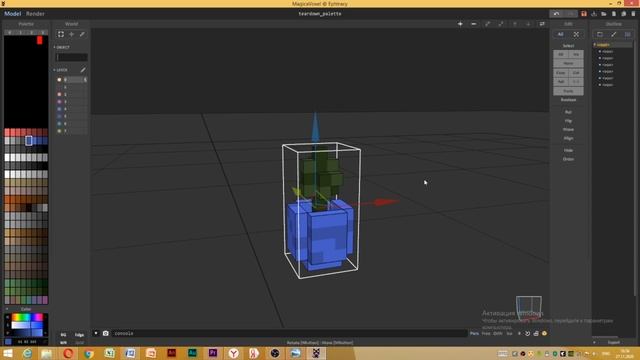Toggle visibility dot of layer 6
The image size is (640, 360).
[59, 124]
